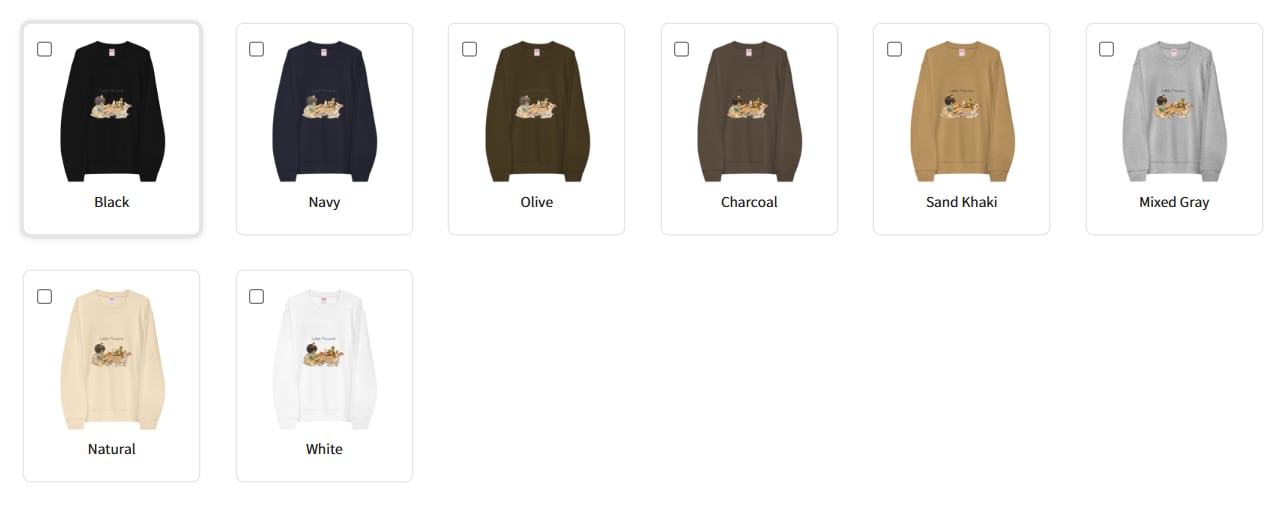View the Olive sweatshirt thumbnail
Screen dimensions: 1272x505
537,111
